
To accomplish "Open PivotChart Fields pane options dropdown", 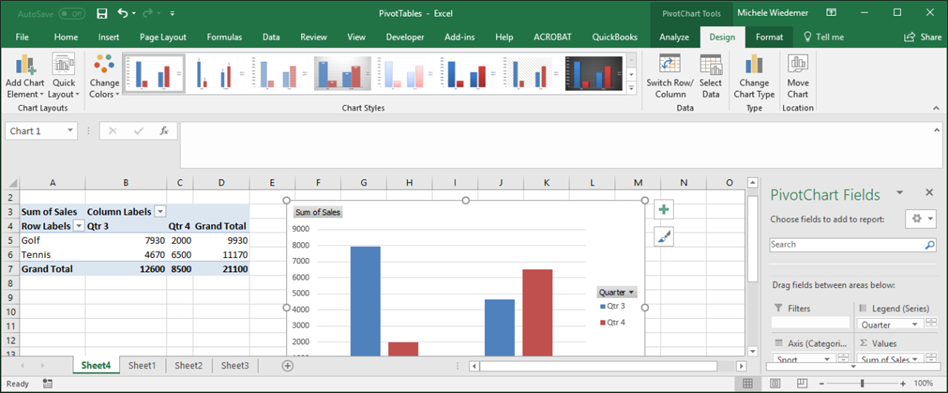I will 900,192.
